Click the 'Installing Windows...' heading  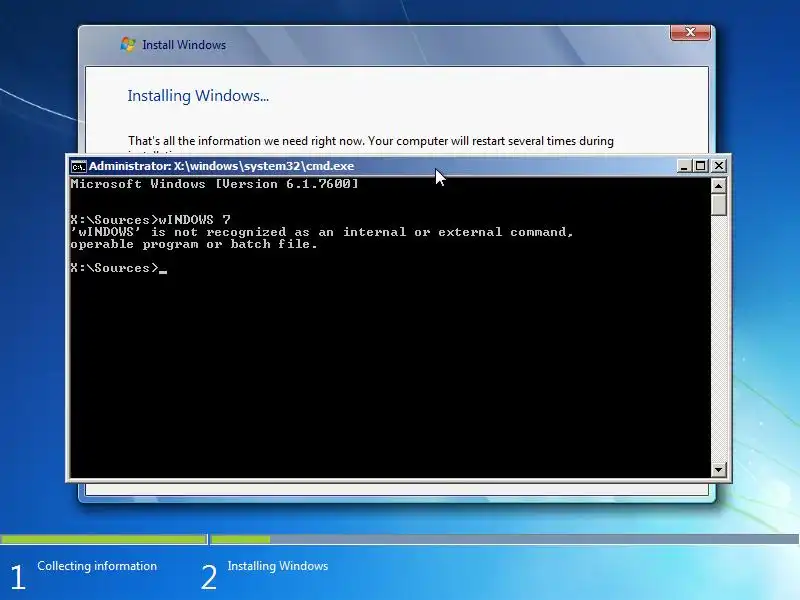[198, 96]
